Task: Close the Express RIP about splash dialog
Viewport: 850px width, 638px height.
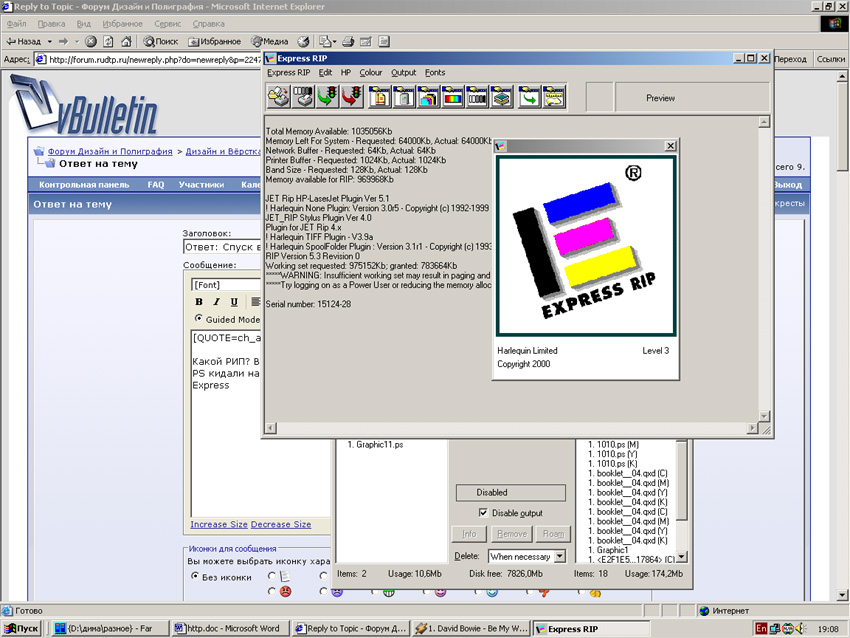Action: point(670,146)
